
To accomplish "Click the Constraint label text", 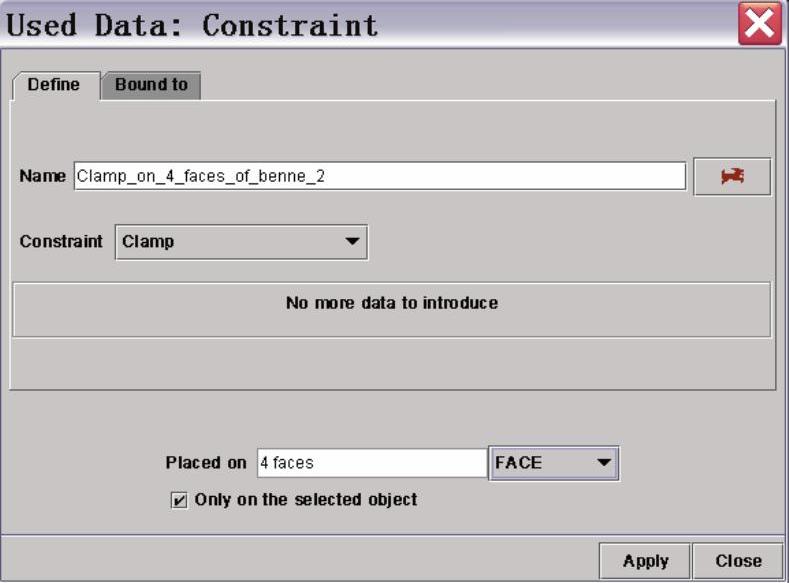I will tap(61, 242).
